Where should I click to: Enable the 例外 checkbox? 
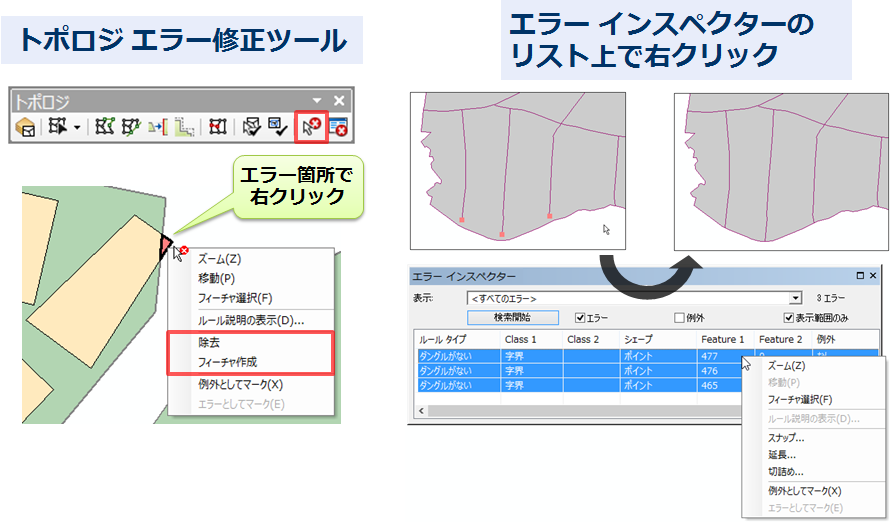pos(680,318)
